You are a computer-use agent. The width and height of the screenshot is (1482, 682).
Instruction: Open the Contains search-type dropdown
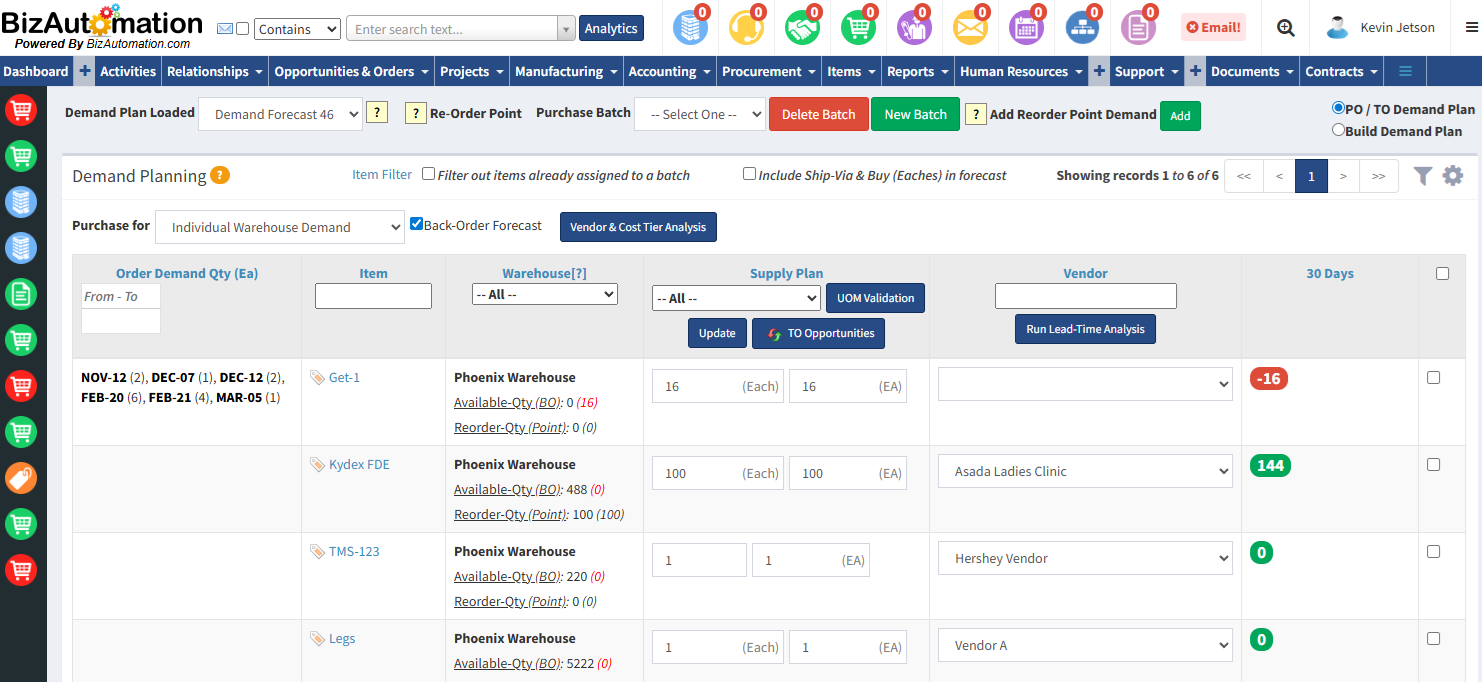click(x=297, y=29)
